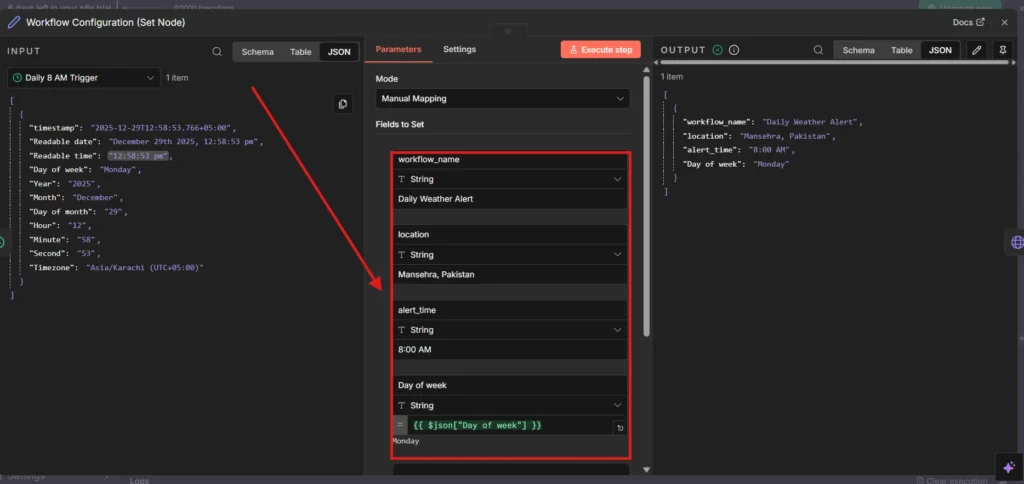Click the output info icon
1024x484 pixels.
coord(734,50)
